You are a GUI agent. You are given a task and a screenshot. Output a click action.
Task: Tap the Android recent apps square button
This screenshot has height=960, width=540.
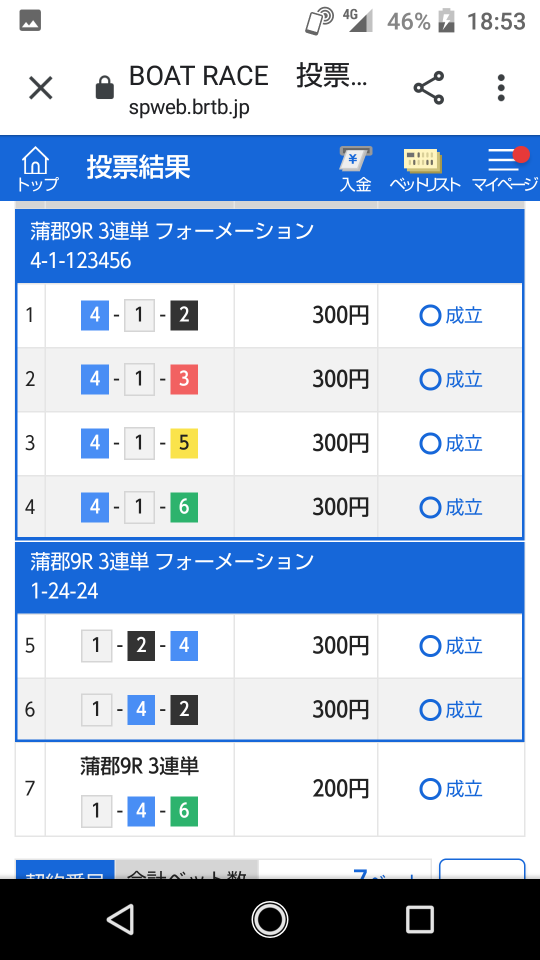click(420, 920)
